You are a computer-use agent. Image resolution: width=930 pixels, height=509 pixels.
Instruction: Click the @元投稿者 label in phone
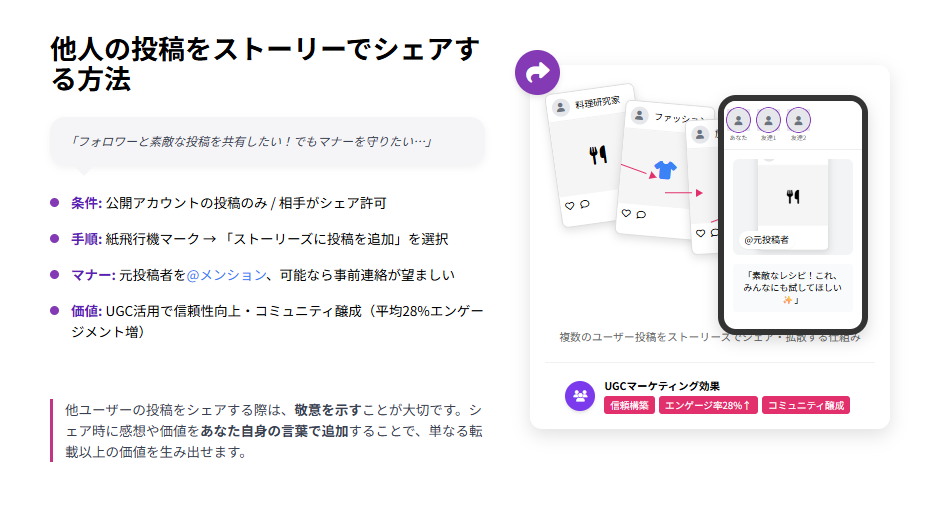click(x=767, y=240)
